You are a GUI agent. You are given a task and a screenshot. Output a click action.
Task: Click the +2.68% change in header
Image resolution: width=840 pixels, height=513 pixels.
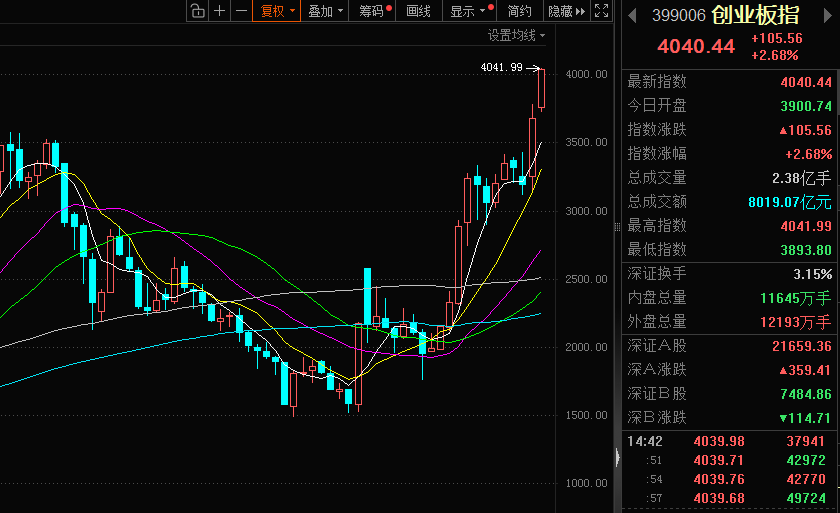click(775, 55)
